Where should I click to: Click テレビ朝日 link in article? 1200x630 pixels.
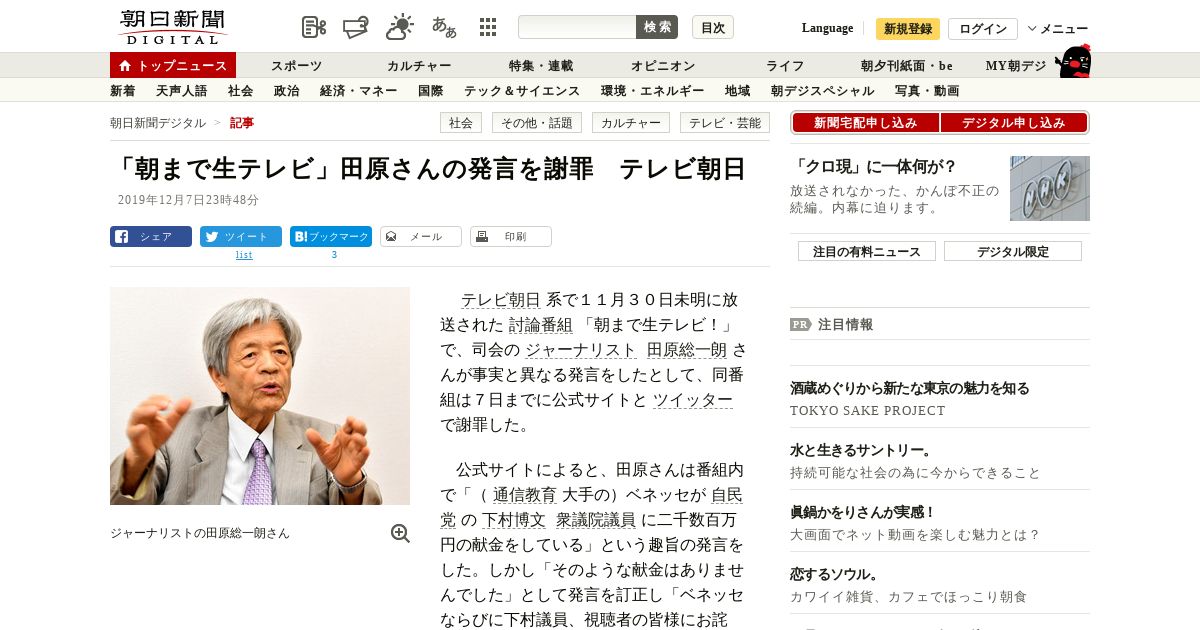pos(501,300)
